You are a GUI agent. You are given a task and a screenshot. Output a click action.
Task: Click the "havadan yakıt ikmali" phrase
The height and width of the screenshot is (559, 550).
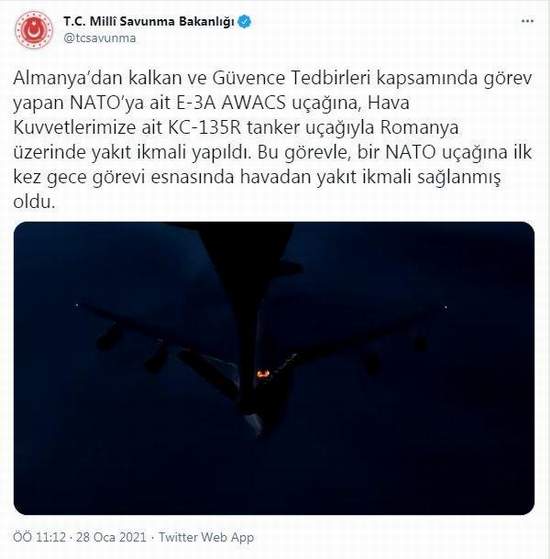pos(325,177)
